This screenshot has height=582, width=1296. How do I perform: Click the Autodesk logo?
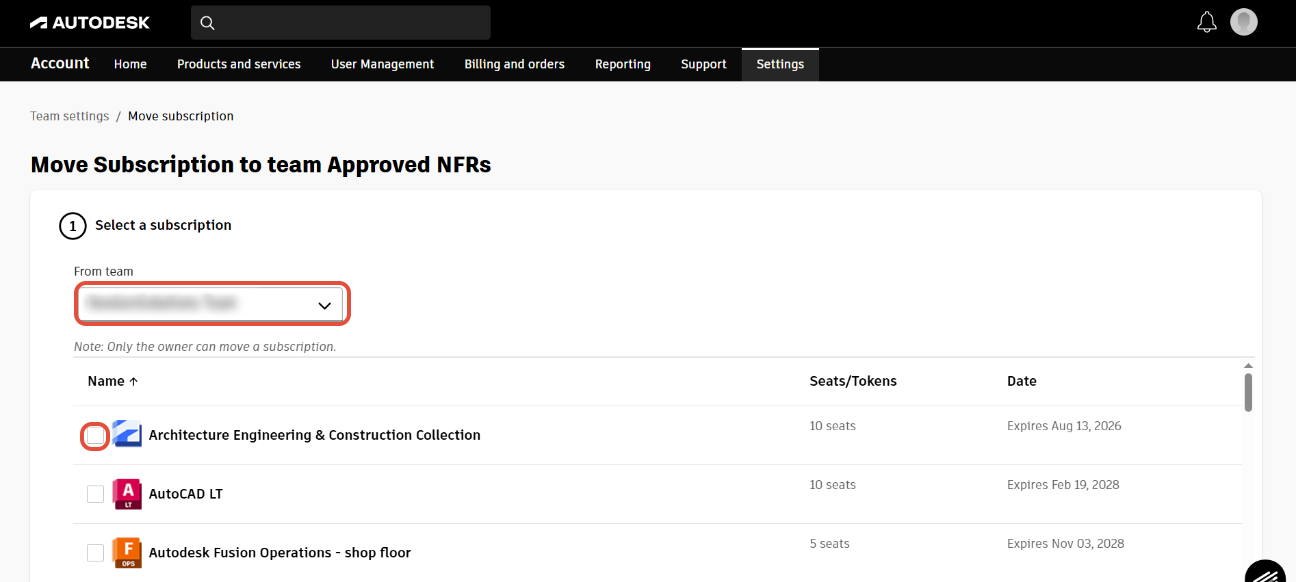[90, 22]
